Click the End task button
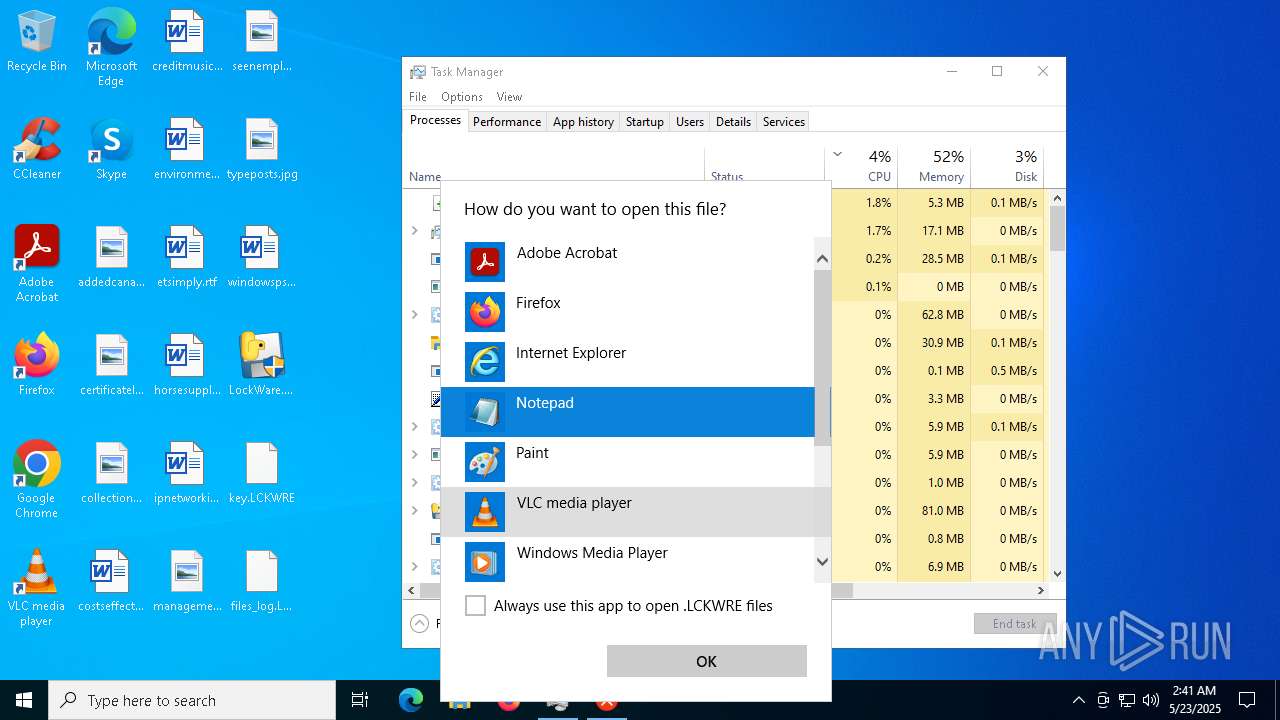Image resolution: width=1280 pixels, height=720 pixels. [x=1015, y=623]
